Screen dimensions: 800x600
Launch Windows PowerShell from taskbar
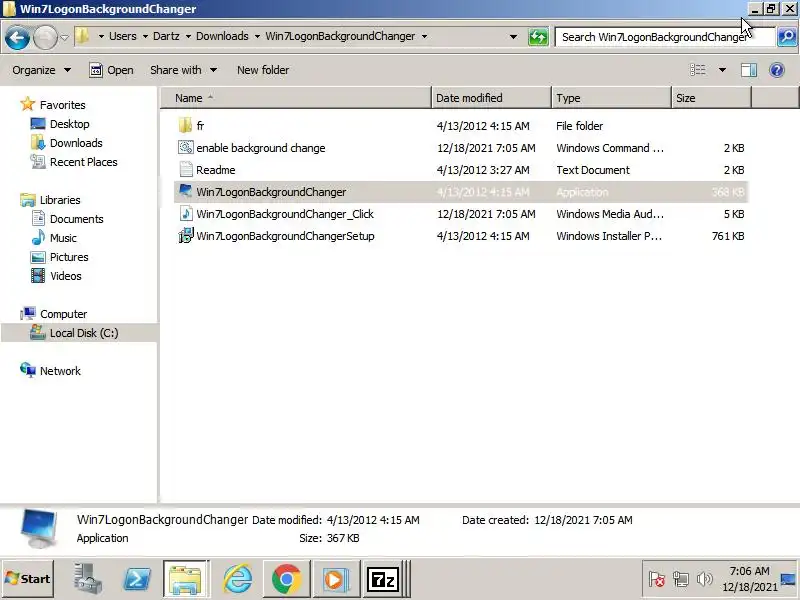click(x=137, y=579)
